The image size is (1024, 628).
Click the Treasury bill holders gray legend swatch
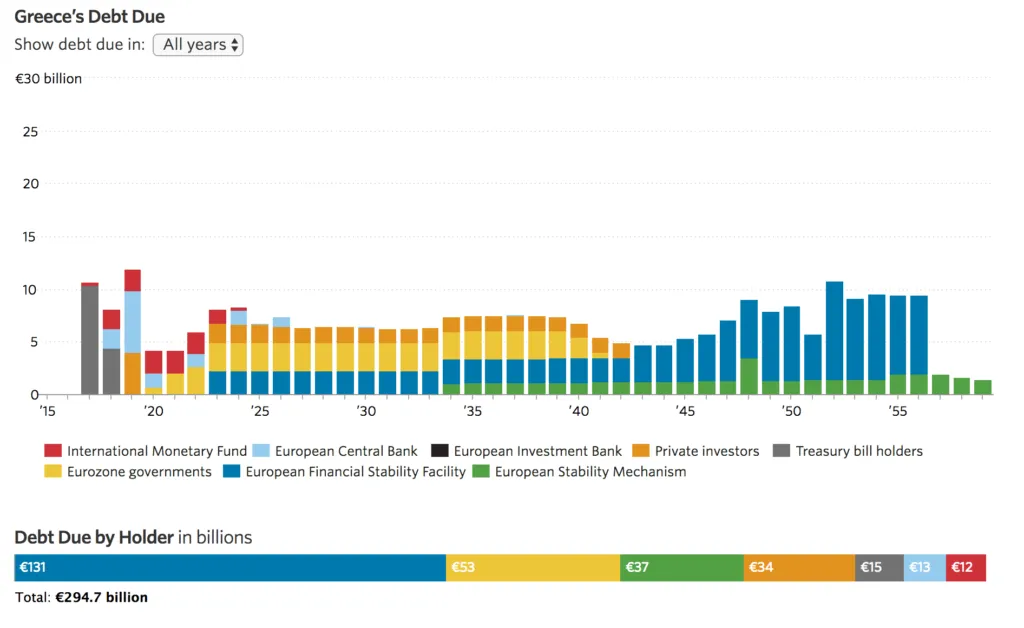(782, 451)
